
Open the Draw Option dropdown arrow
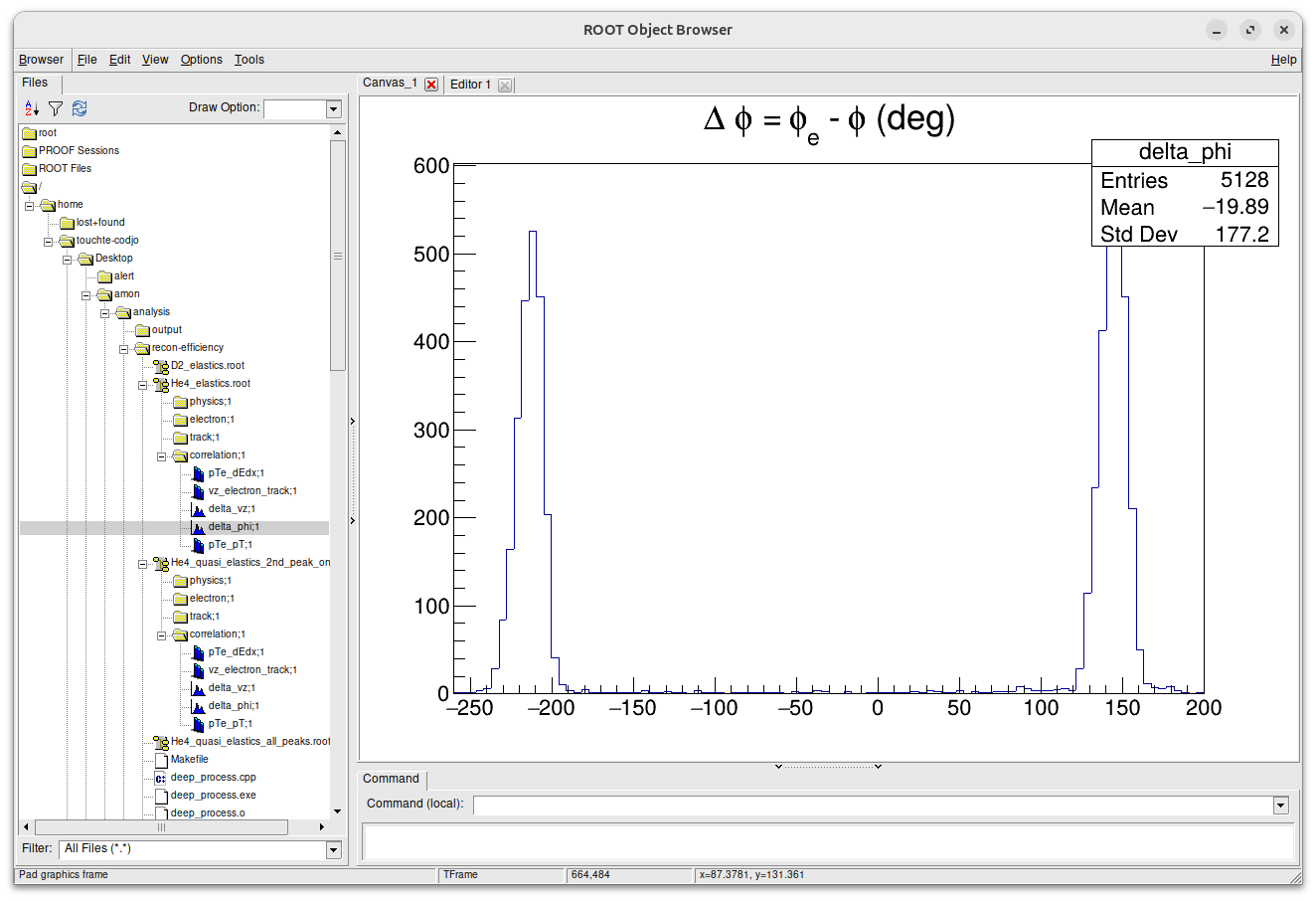point(334,109)
